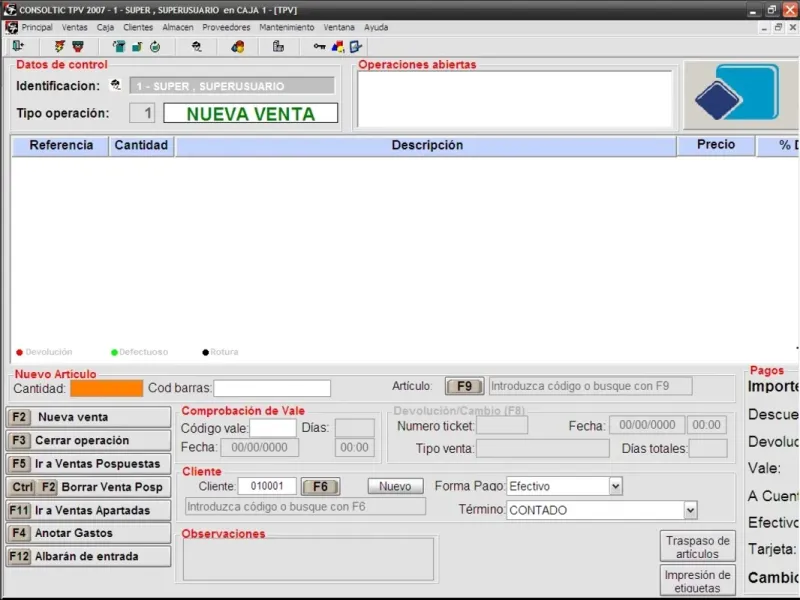The width and height of the screenshot is (800, 600).
Task: Click the teal box with arrow icon
Action: (119, 47)
